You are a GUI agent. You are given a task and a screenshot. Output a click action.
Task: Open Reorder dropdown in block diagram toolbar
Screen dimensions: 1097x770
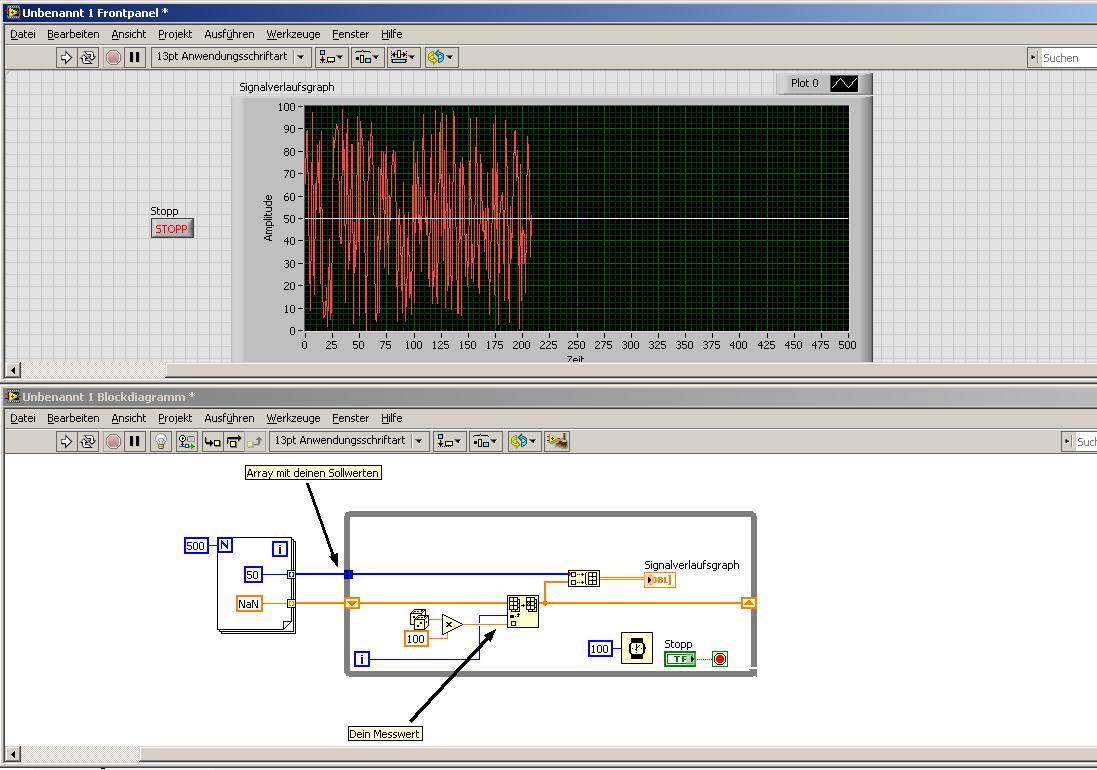(x=523, y=441)
